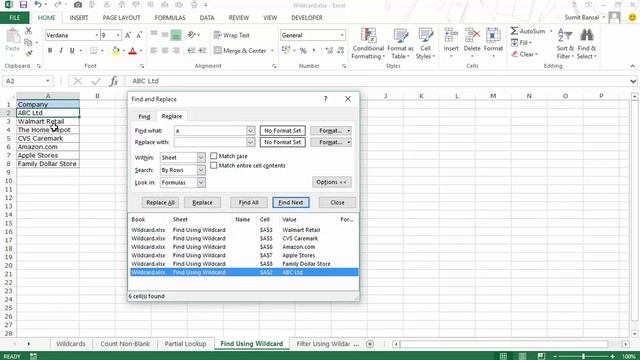This screenshot has height=360, width=640.
Task: Open the Search dropdown set to By Rows
Action: coord(201,170)
